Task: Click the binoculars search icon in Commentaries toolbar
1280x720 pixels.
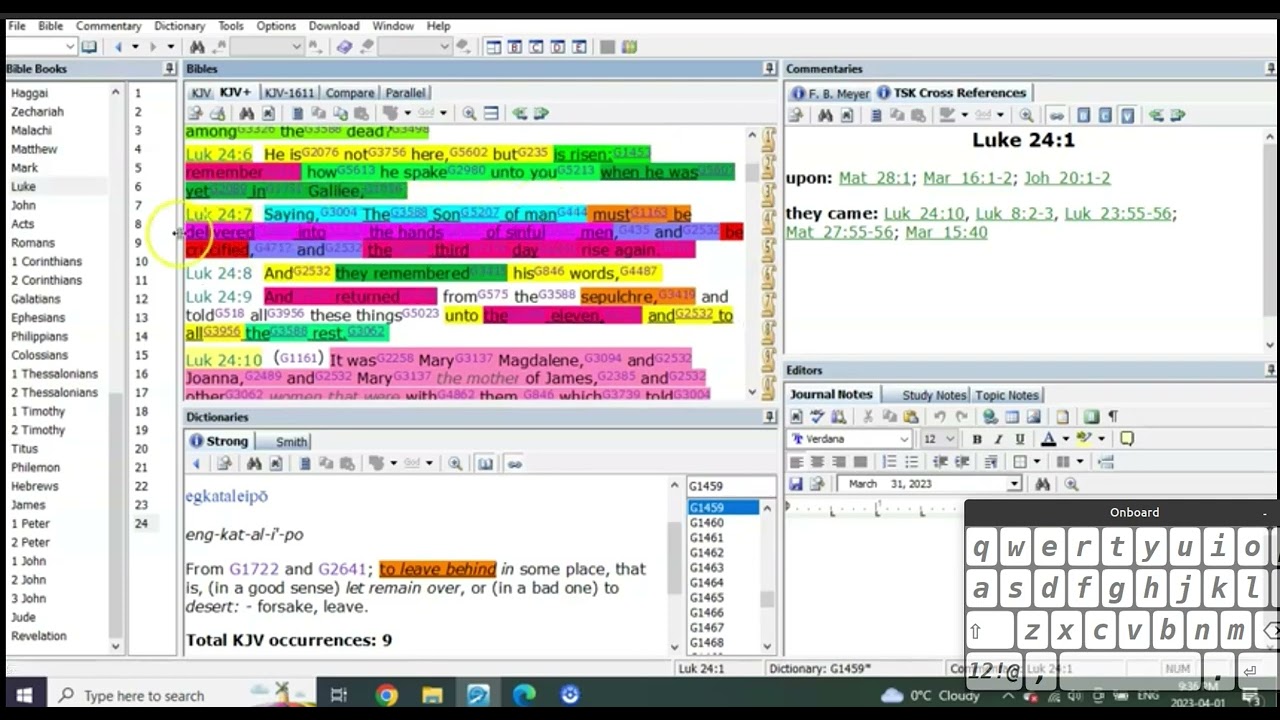Action: pos(825,116)
